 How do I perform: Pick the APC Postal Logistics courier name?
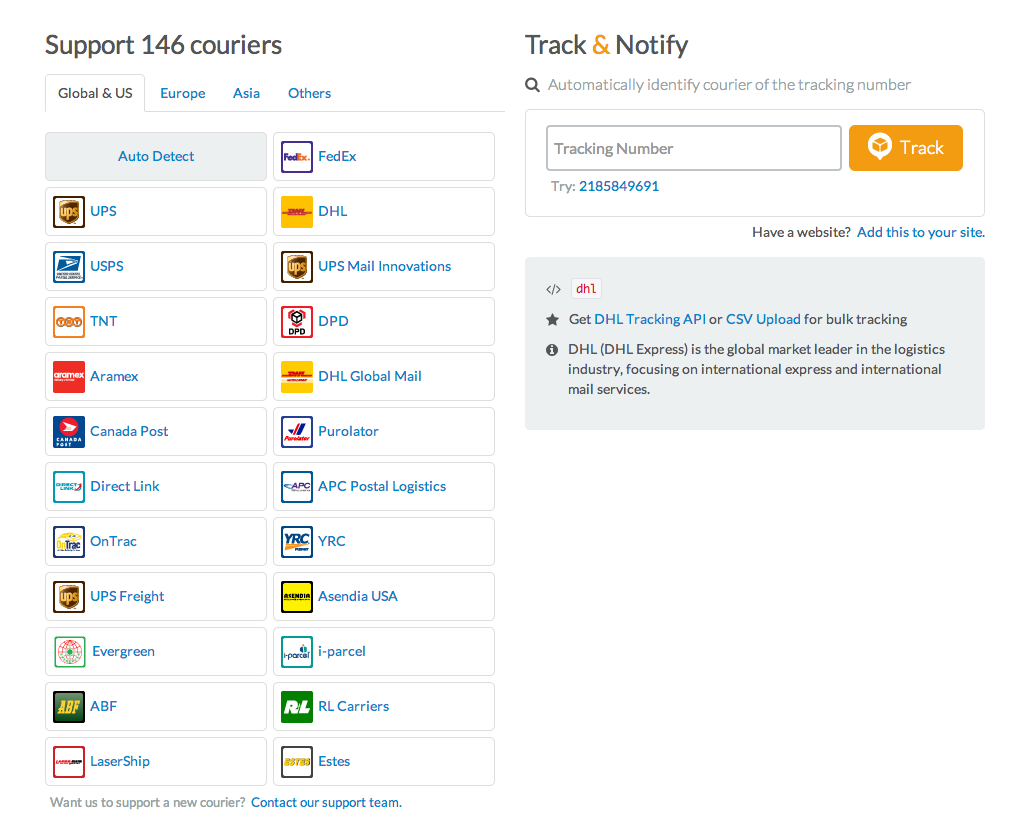click(x=382, y=486)
